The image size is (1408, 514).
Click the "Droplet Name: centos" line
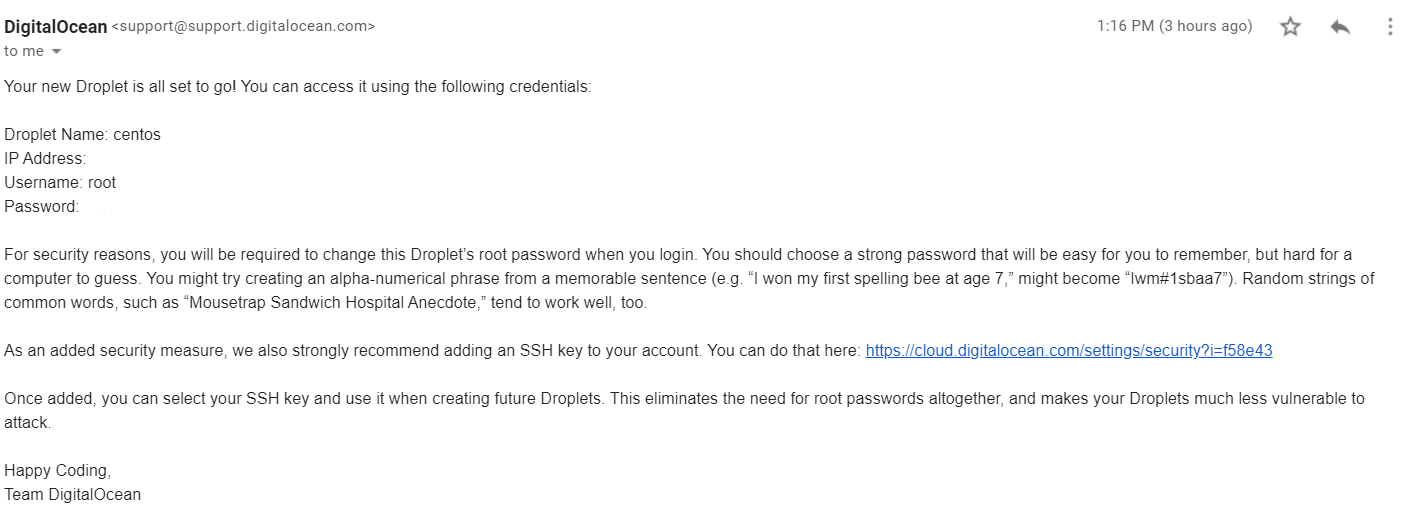click(82, 134)
